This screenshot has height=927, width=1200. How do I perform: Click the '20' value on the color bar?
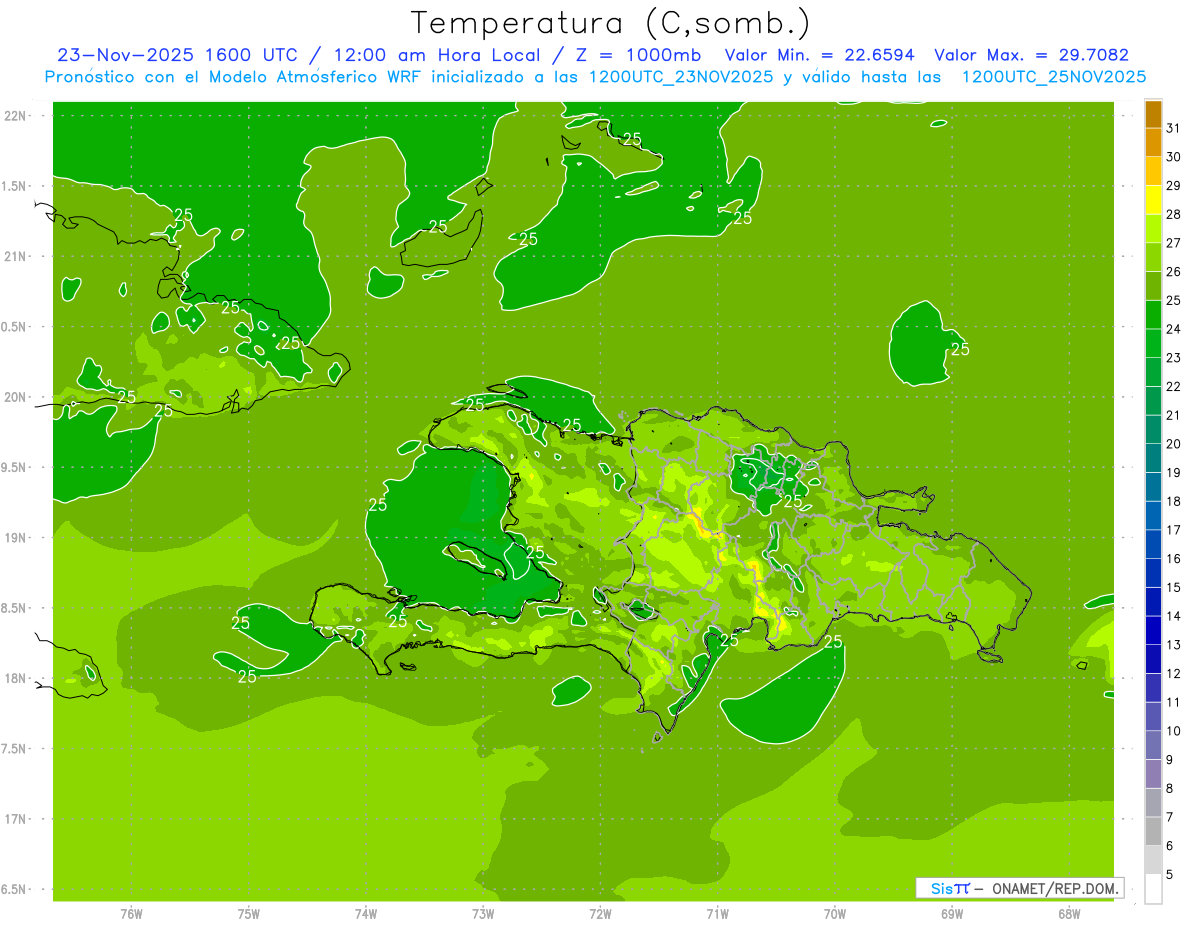point(1173,444)
